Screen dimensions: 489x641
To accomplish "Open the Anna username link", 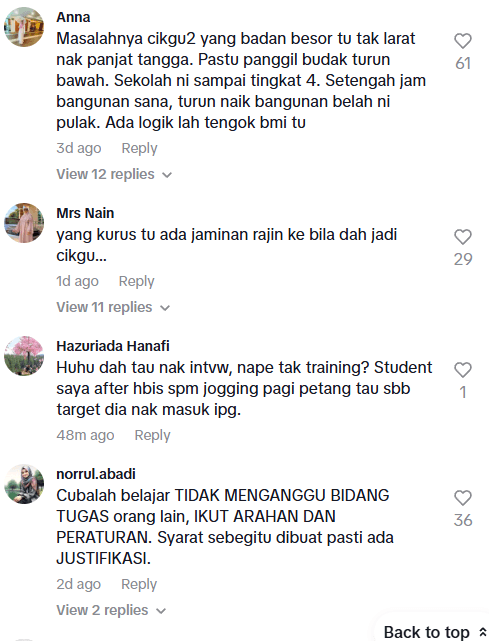I will point(73,17).
